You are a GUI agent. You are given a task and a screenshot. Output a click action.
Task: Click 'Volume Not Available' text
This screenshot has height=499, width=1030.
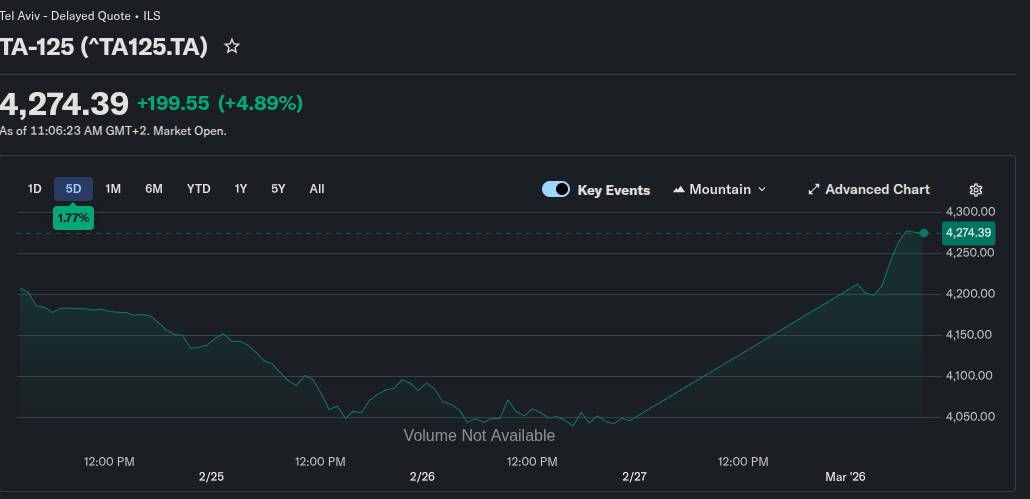tap(479, 435)
